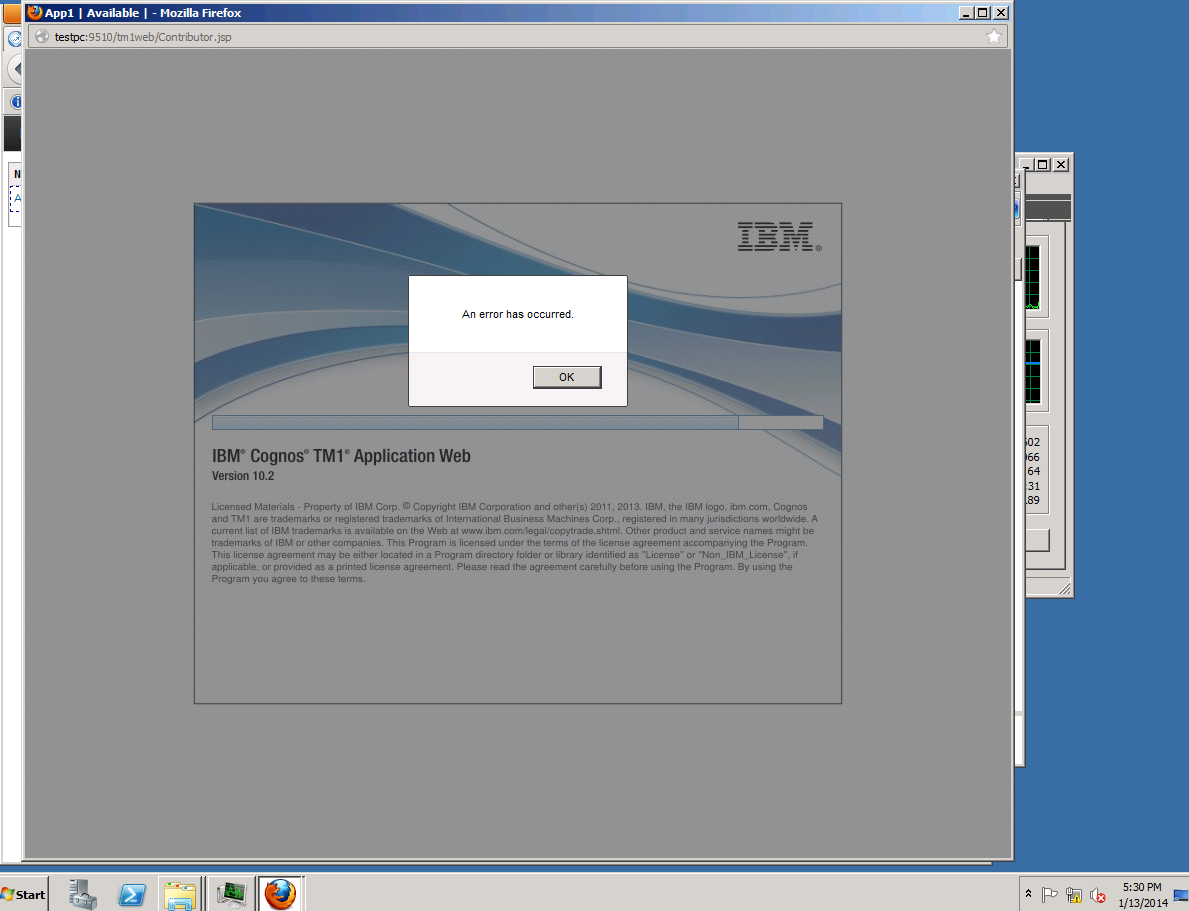Click the bookmark star in the address bar

coord(993,36)
